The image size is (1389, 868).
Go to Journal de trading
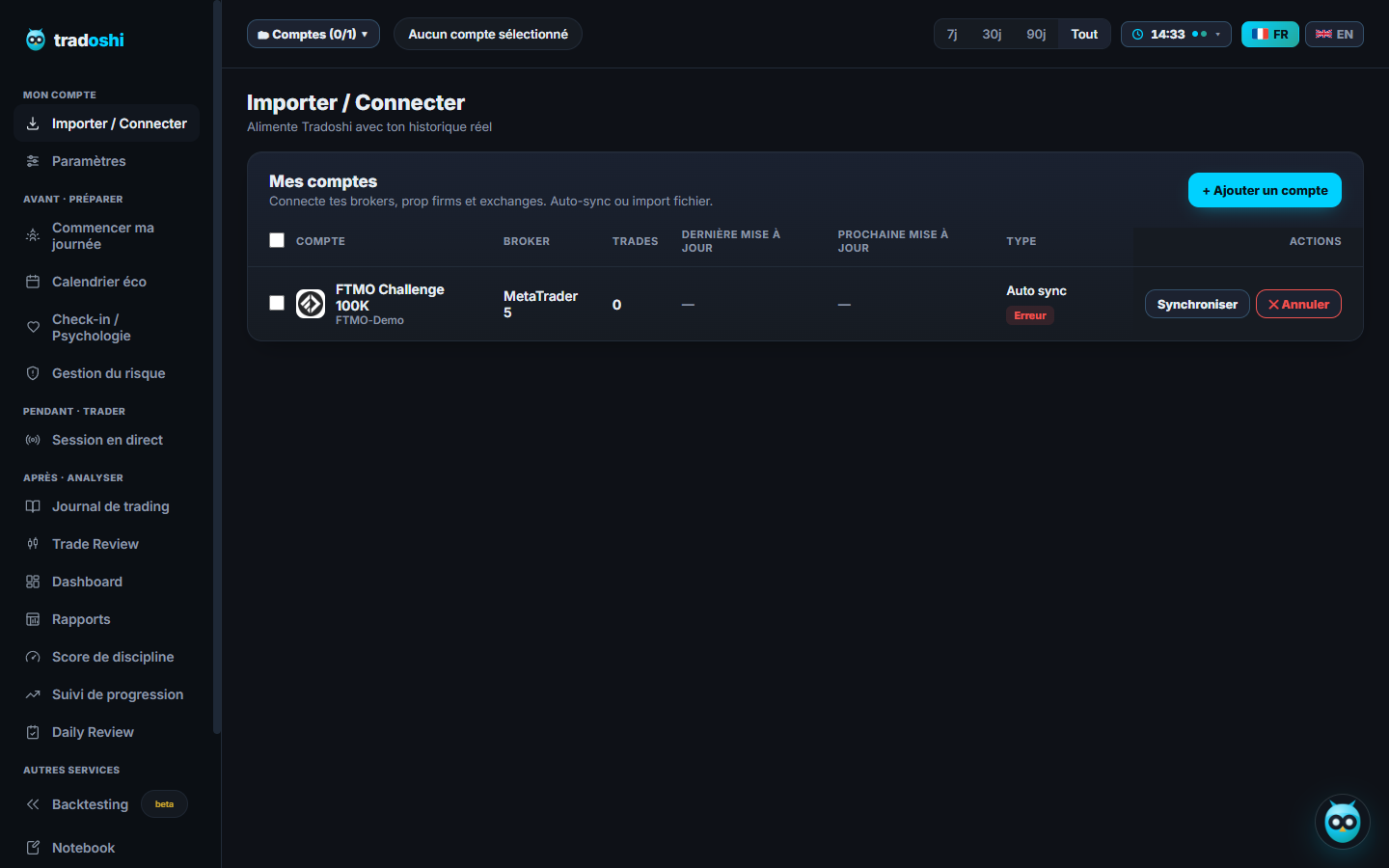(106, 506)
